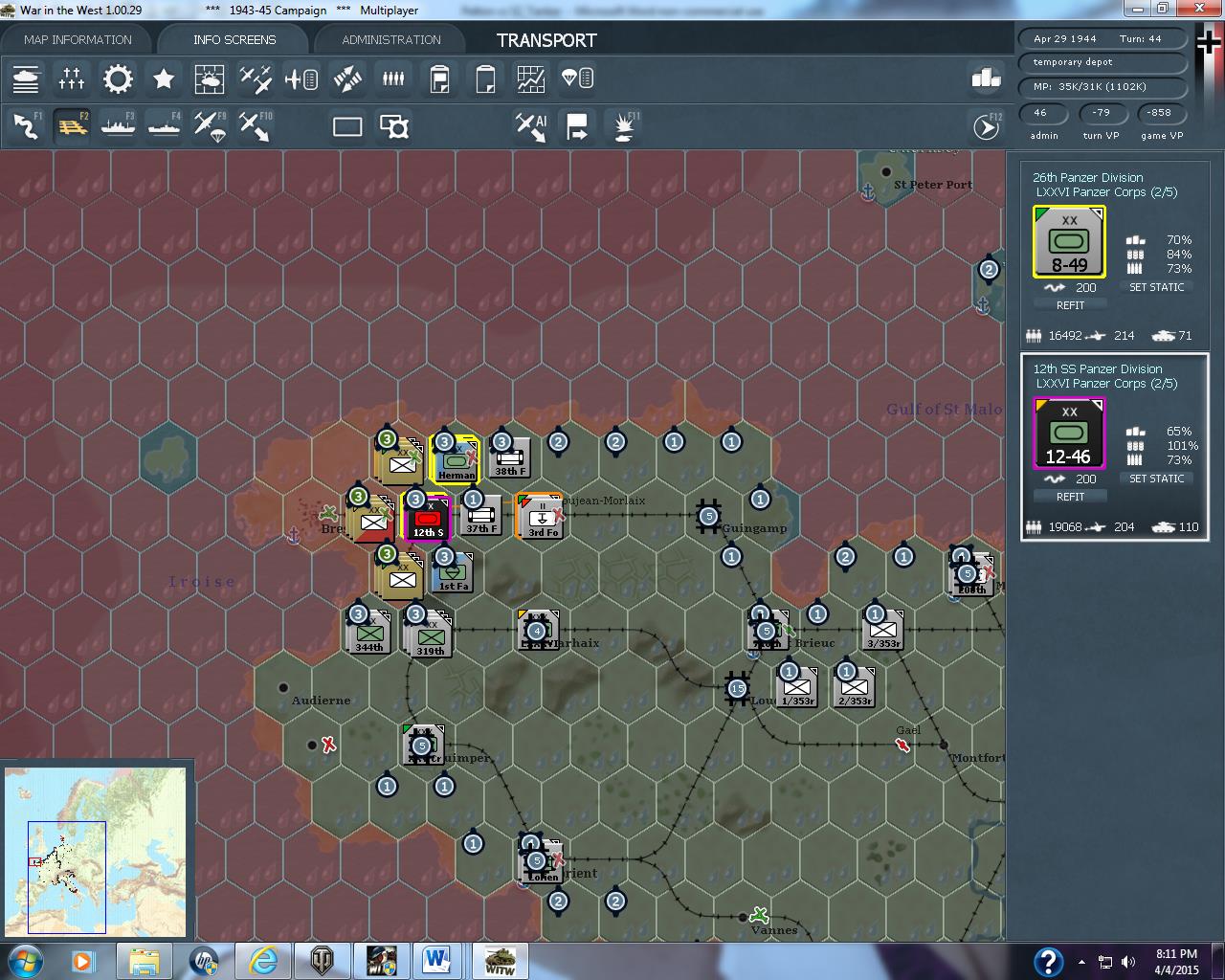Screen dimensions: 1225x980
Task: Select the 344th unit counter on map
Action: pyautogui.click(x=369, y=633)
